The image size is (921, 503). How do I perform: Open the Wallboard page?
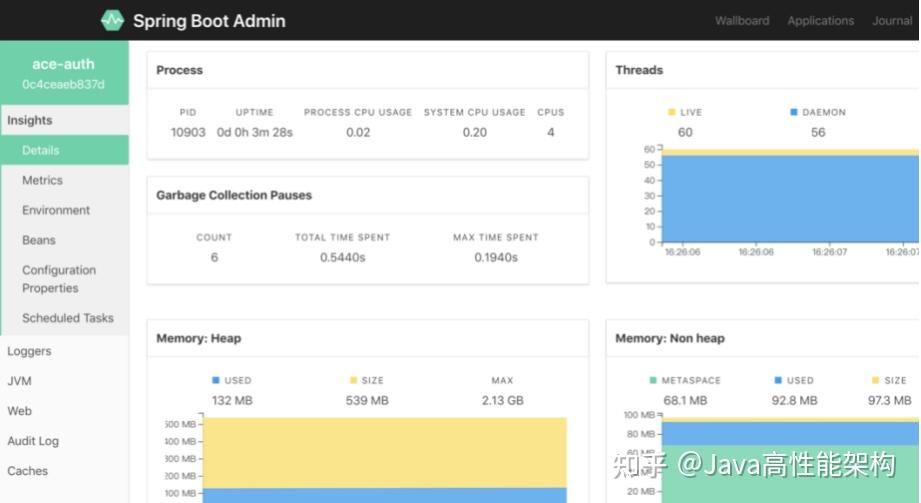click(742, 21)
